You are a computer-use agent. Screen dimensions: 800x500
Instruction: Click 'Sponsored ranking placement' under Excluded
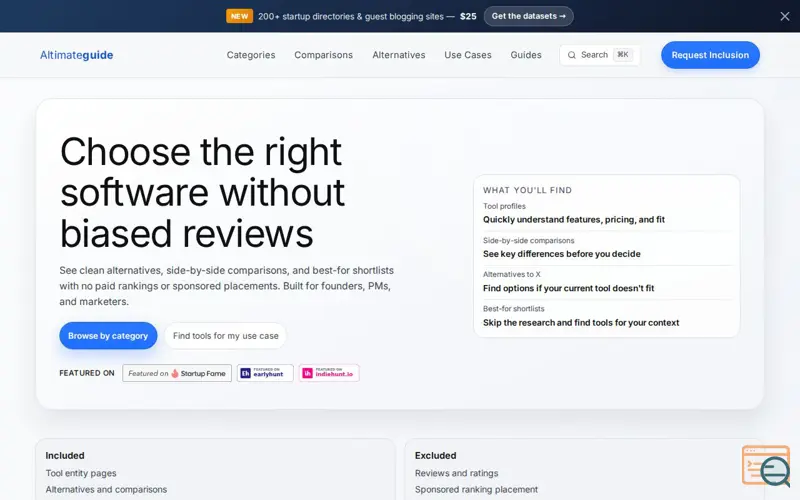coord(477,489)
